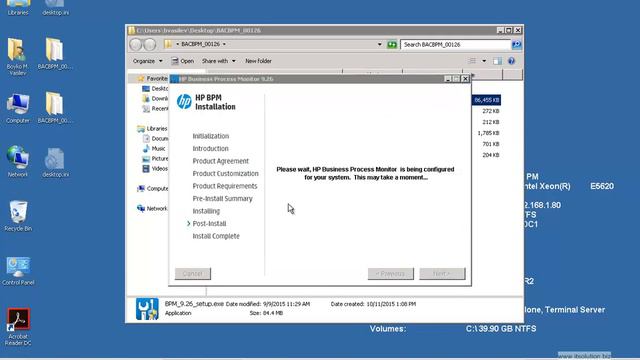Click the Previous button in installer
The height and width of the screenshot is (360, 640).
[x=391, y=273]
